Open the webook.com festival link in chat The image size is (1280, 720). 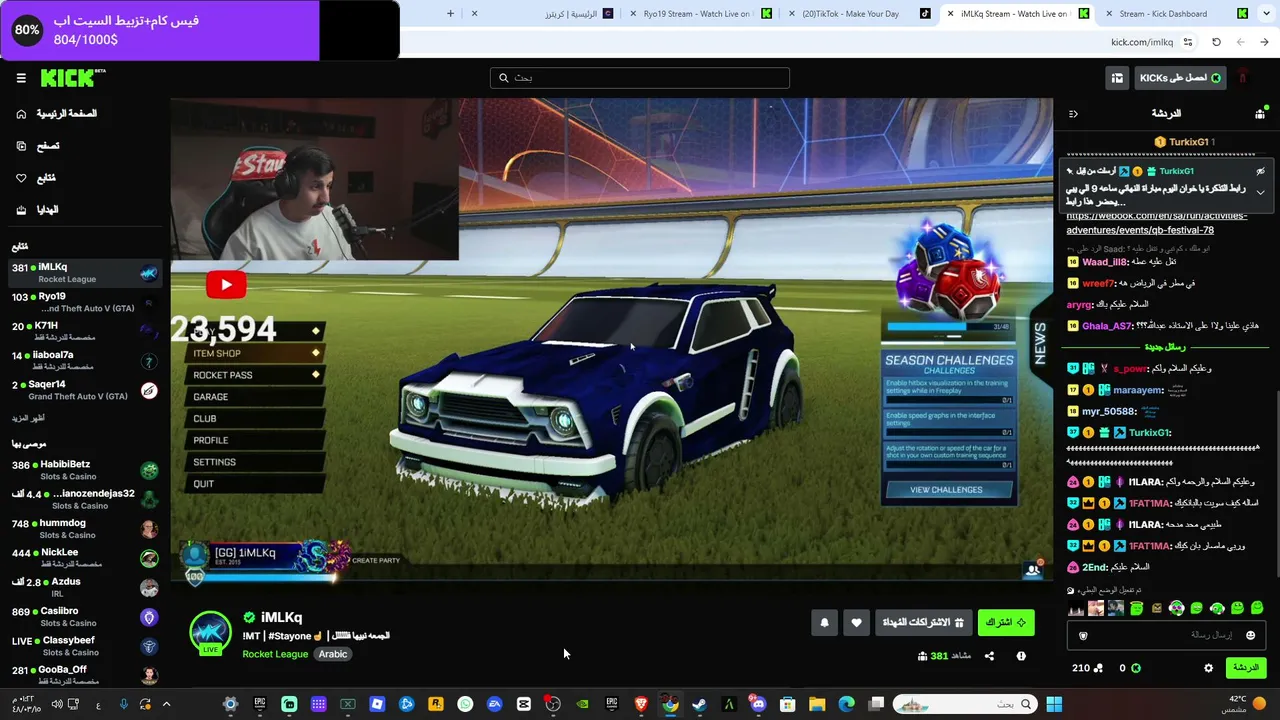1156,222
